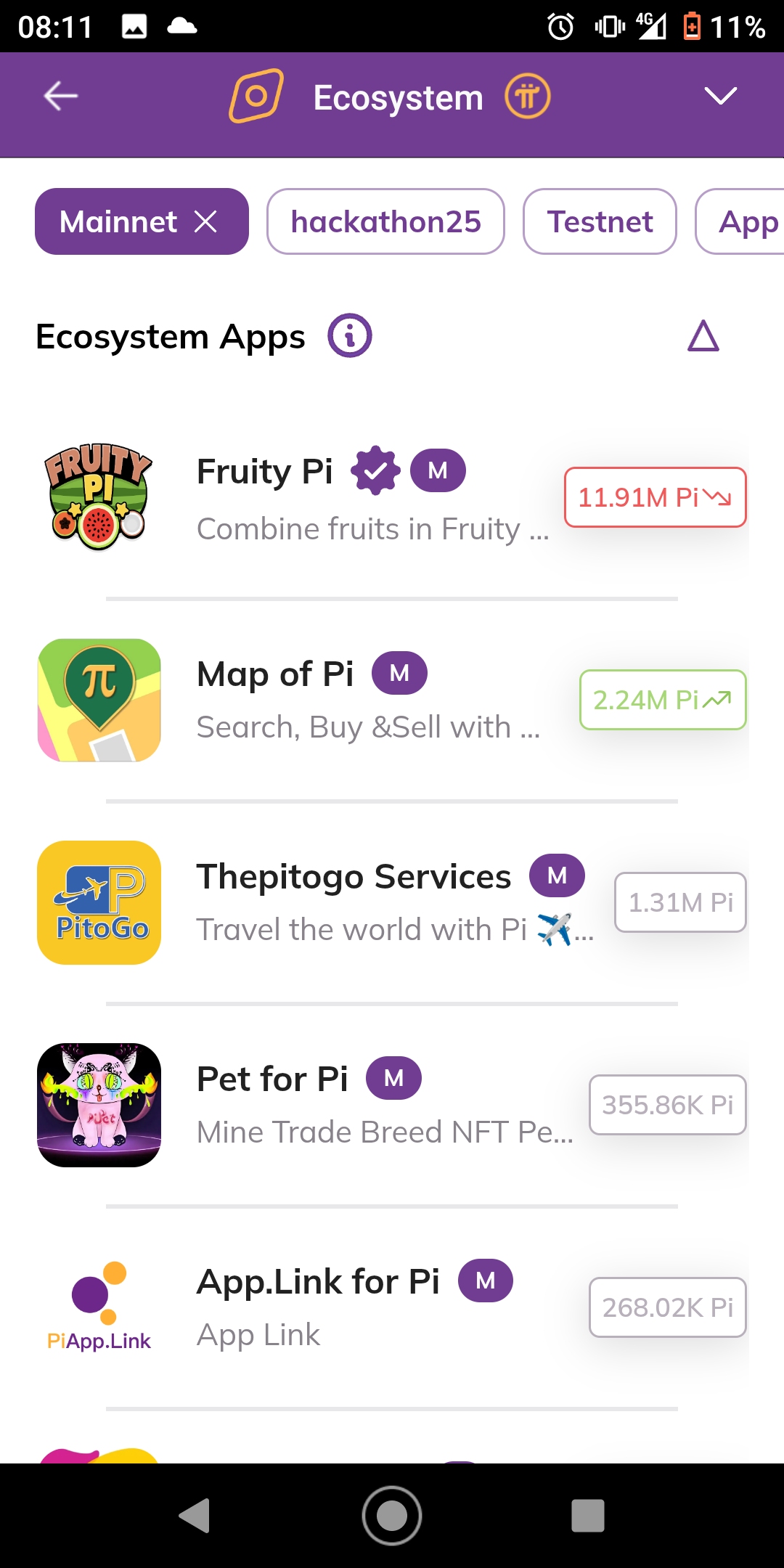Expand the header dropdown chevron
784x1568 pixels.
(x=721, y=96)
